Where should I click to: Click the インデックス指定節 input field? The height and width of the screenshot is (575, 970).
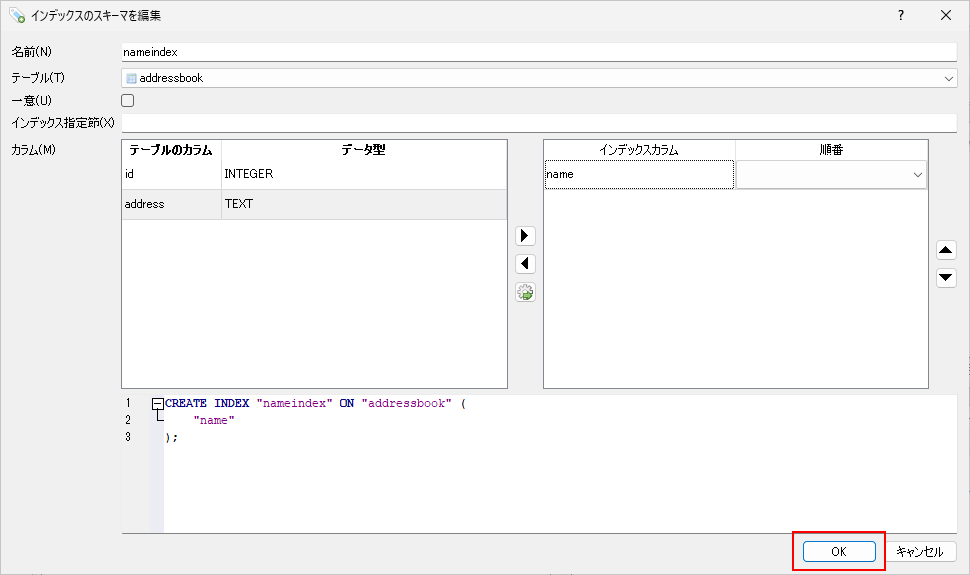(x=538, y=123)
